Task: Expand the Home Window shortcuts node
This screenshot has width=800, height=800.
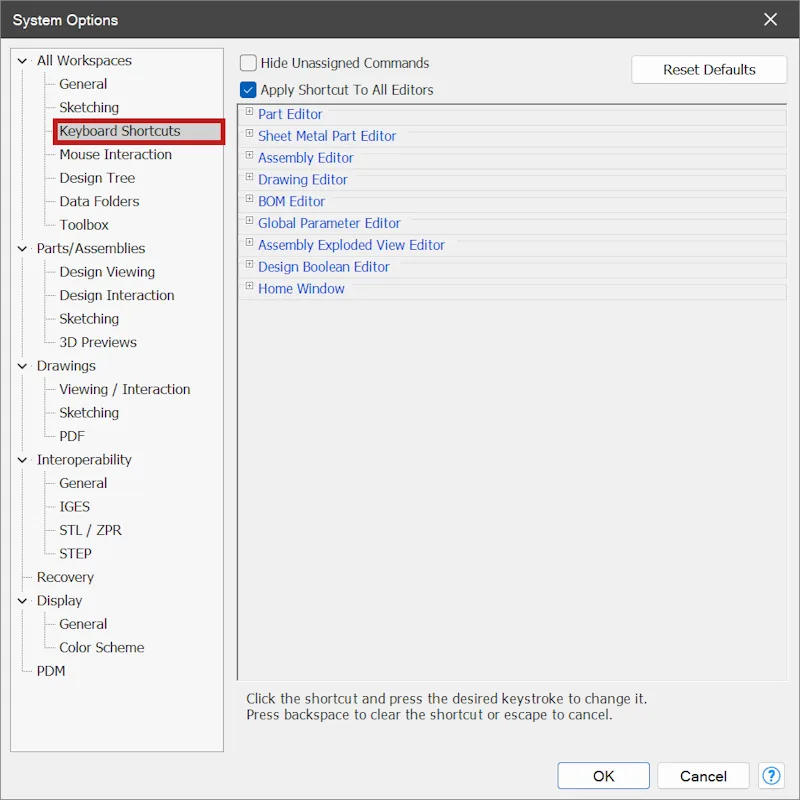Action: click(249, 286)
